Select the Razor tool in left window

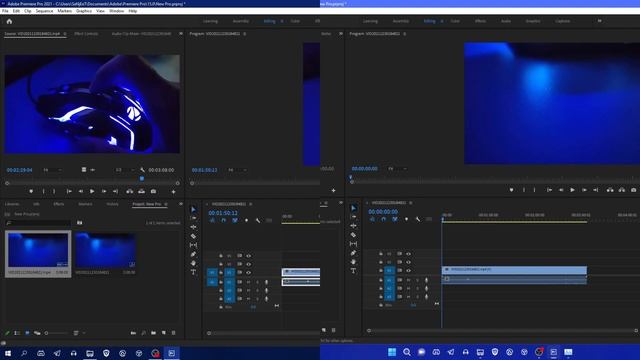(193, 236)
